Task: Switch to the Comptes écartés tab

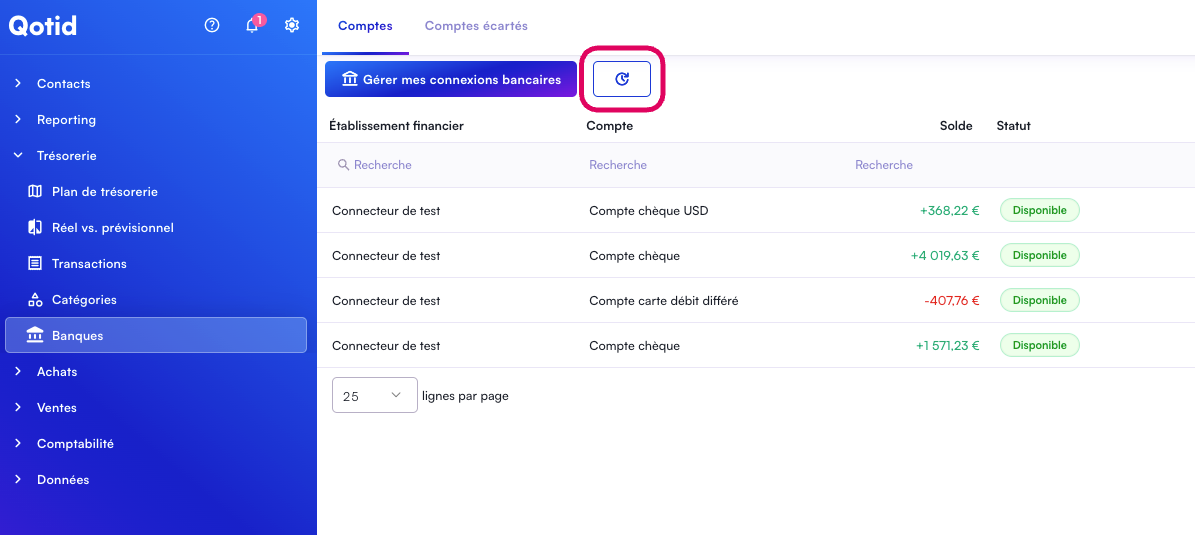Action: [x=476, y=26]
